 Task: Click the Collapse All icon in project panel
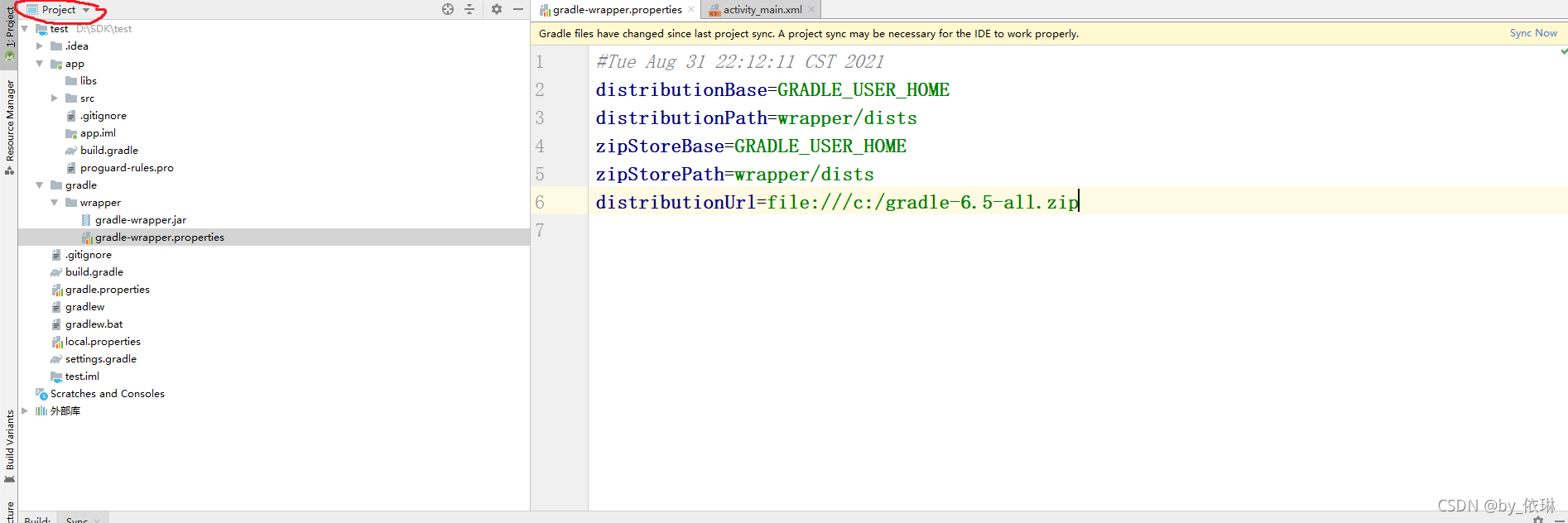[x=469, y=9]
